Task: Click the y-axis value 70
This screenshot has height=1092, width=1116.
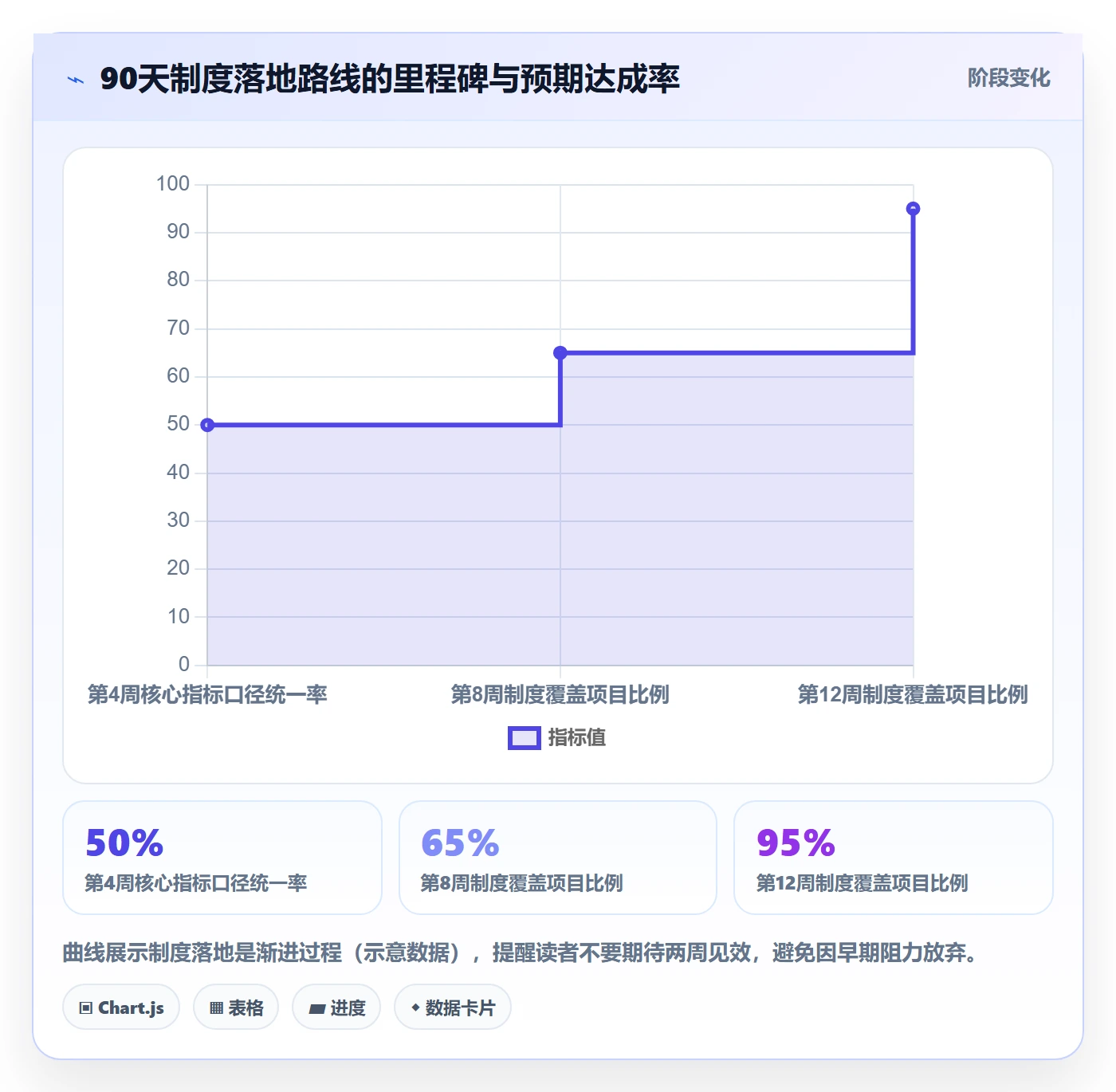Action: (x=179, y=328)
